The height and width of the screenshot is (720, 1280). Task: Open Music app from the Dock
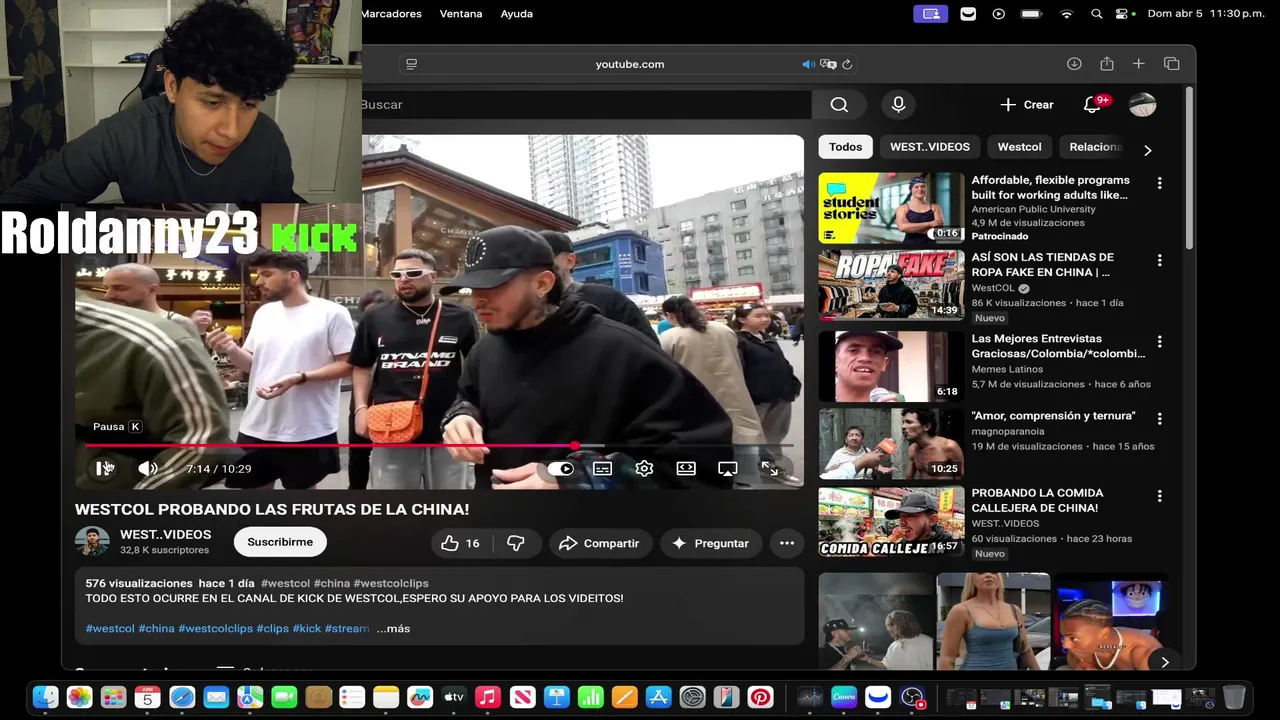tap(488, 697)
